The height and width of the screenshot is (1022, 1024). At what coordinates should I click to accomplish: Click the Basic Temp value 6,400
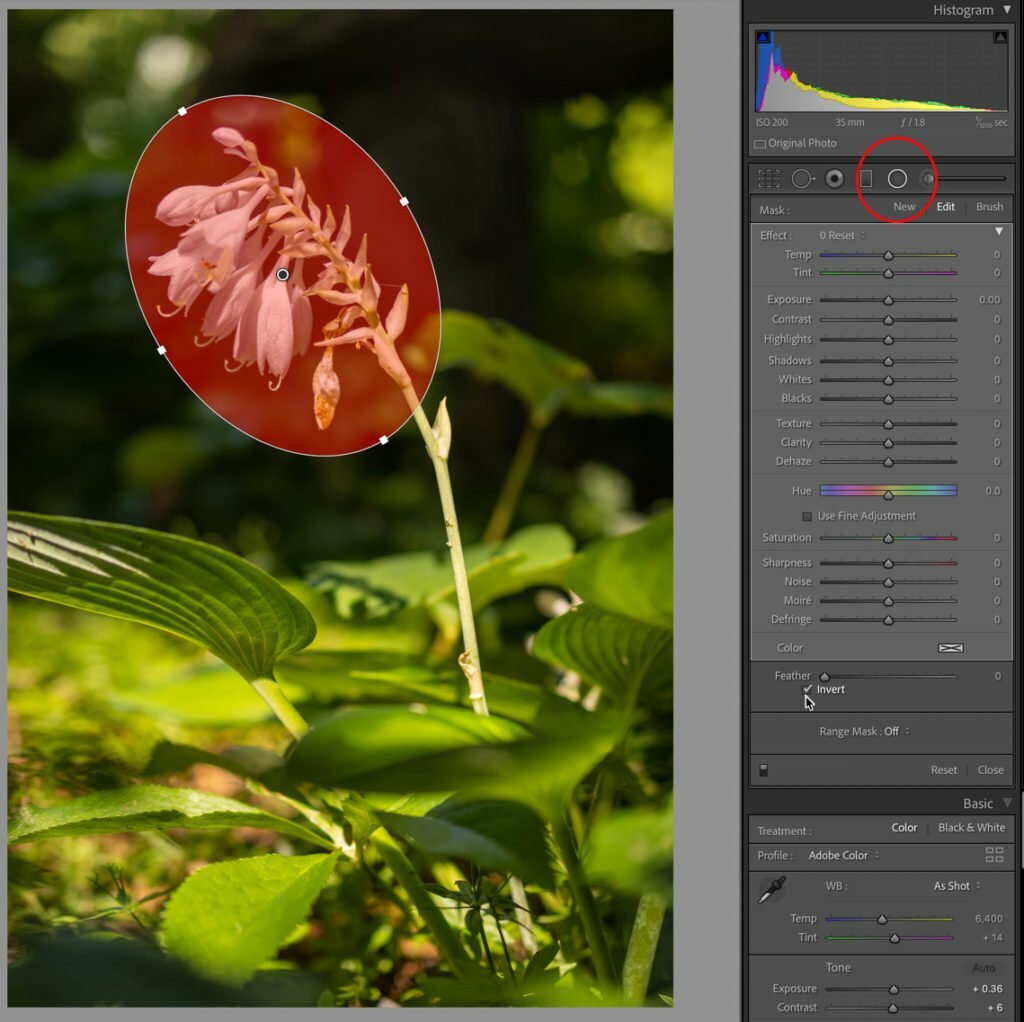pos(988,918)
